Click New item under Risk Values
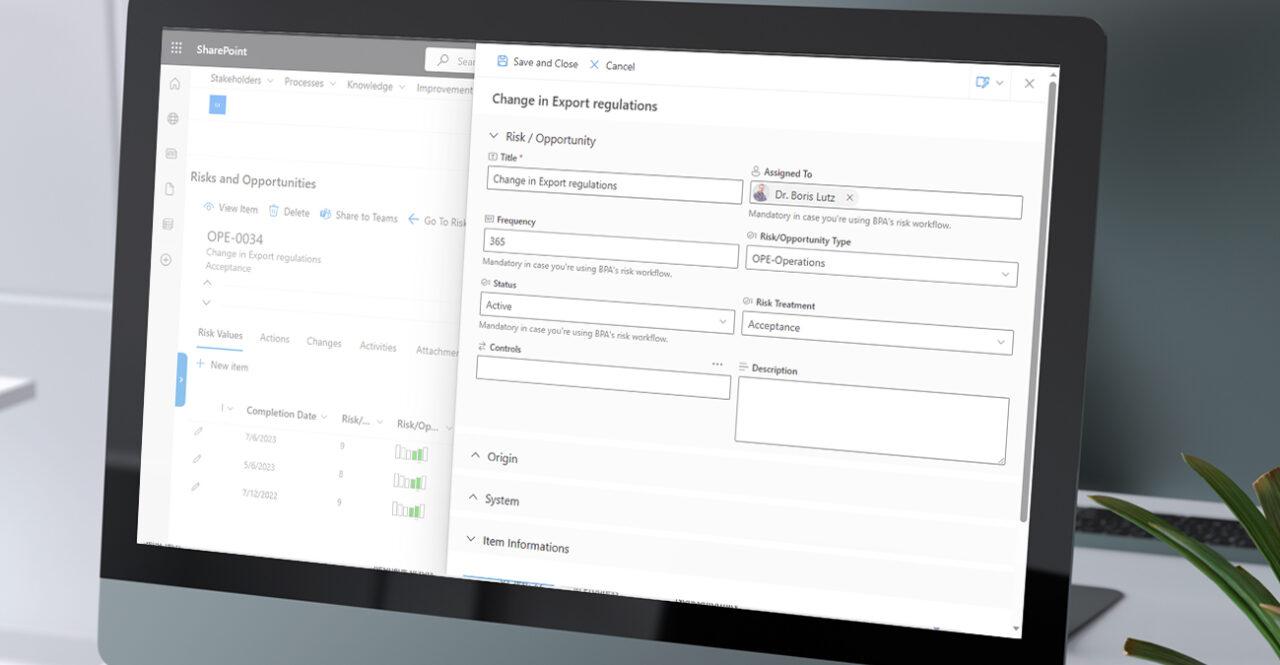This screenshot has height=665, width=1280. (220, 367)
